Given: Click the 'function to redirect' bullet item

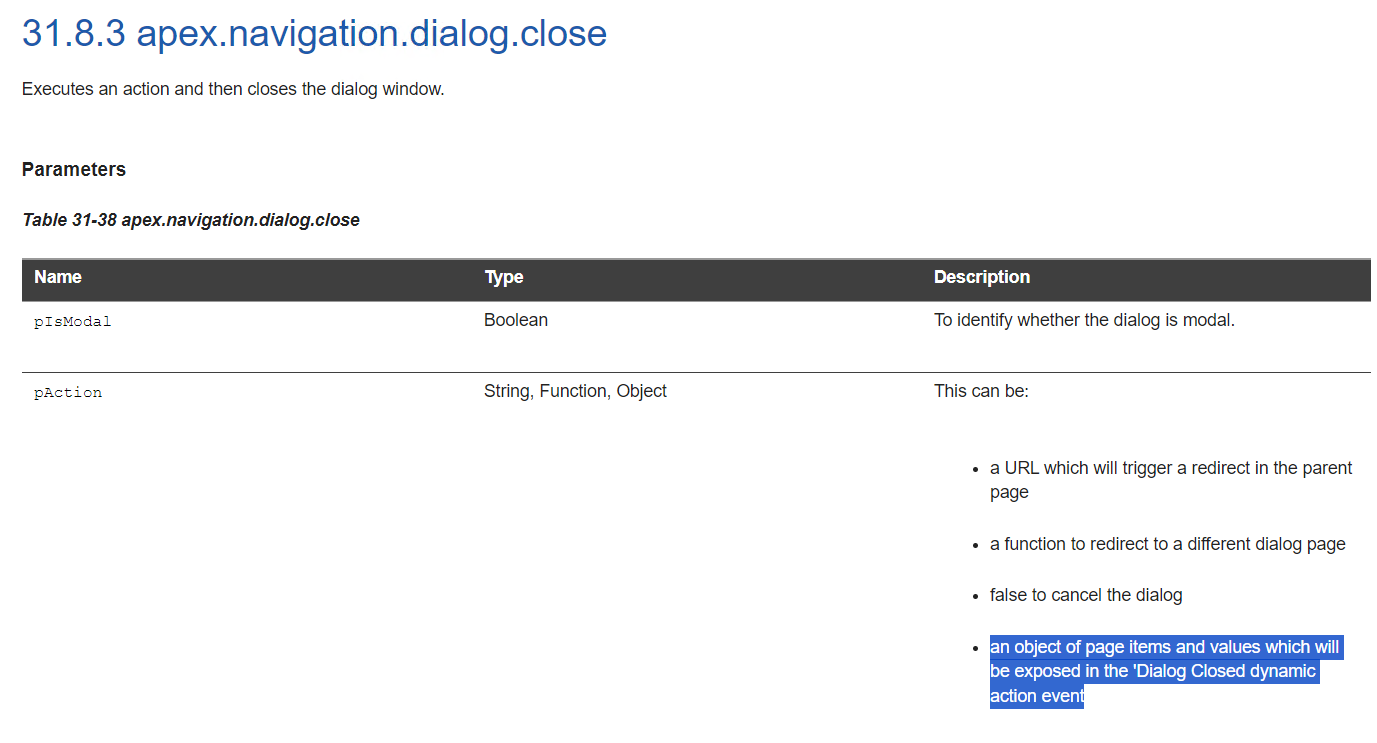Looking at the screenshot, I should tap(1167, 544).
